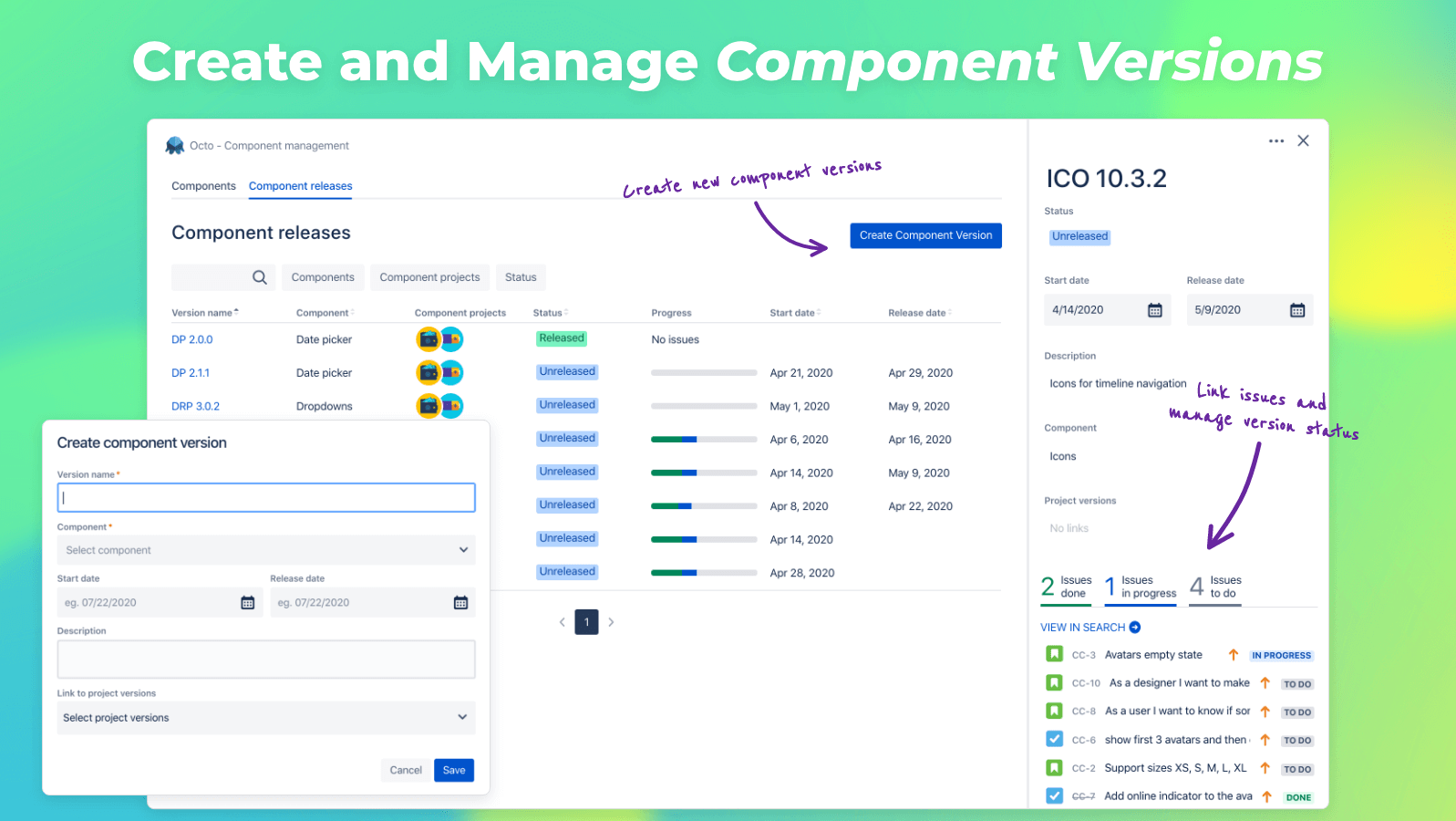Open calendar for ICO release date 5/9/2020

pyautogui.click(x=1297, y=310)
